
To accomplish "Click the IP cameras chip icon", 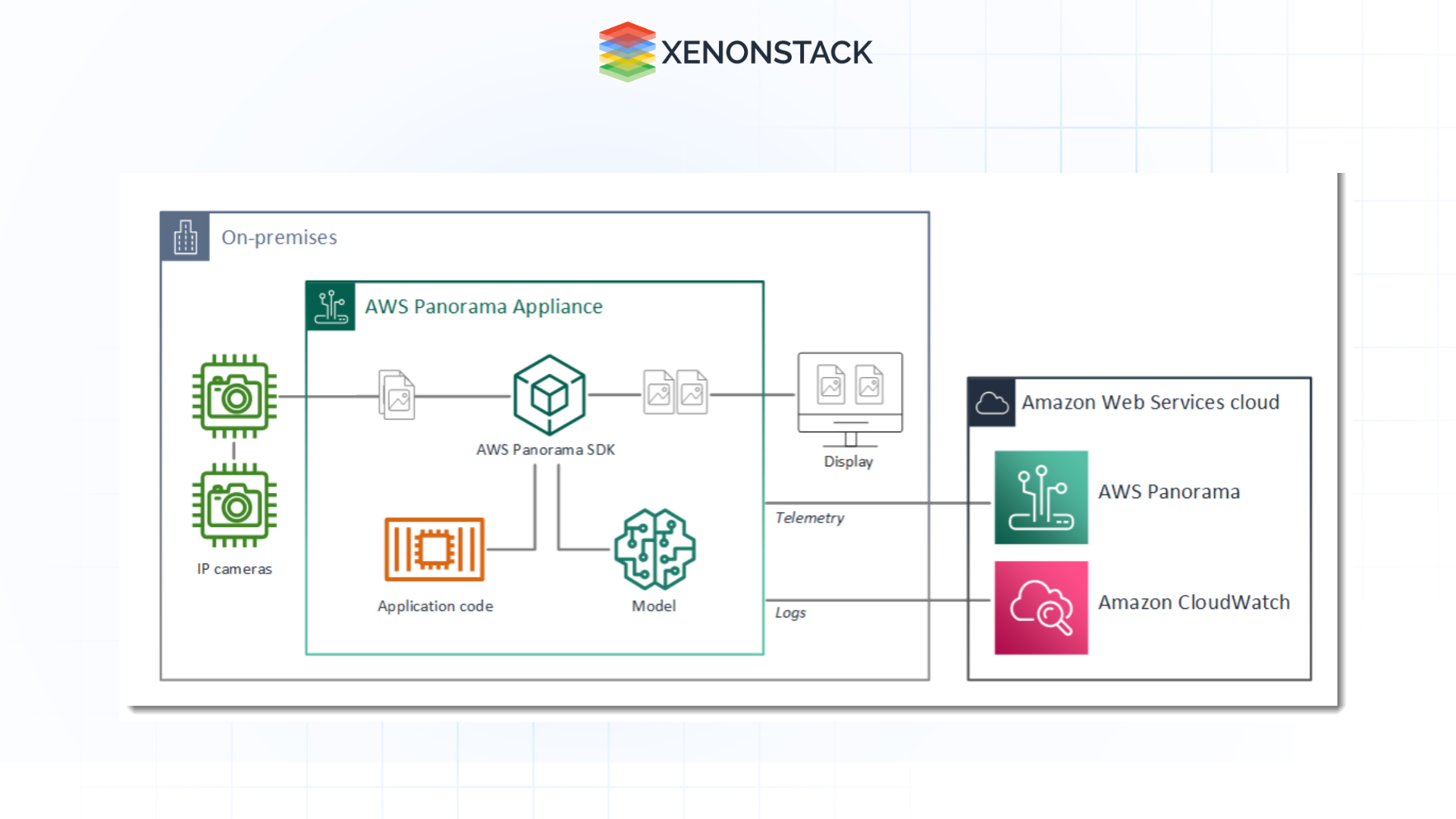I will [234, 394].
